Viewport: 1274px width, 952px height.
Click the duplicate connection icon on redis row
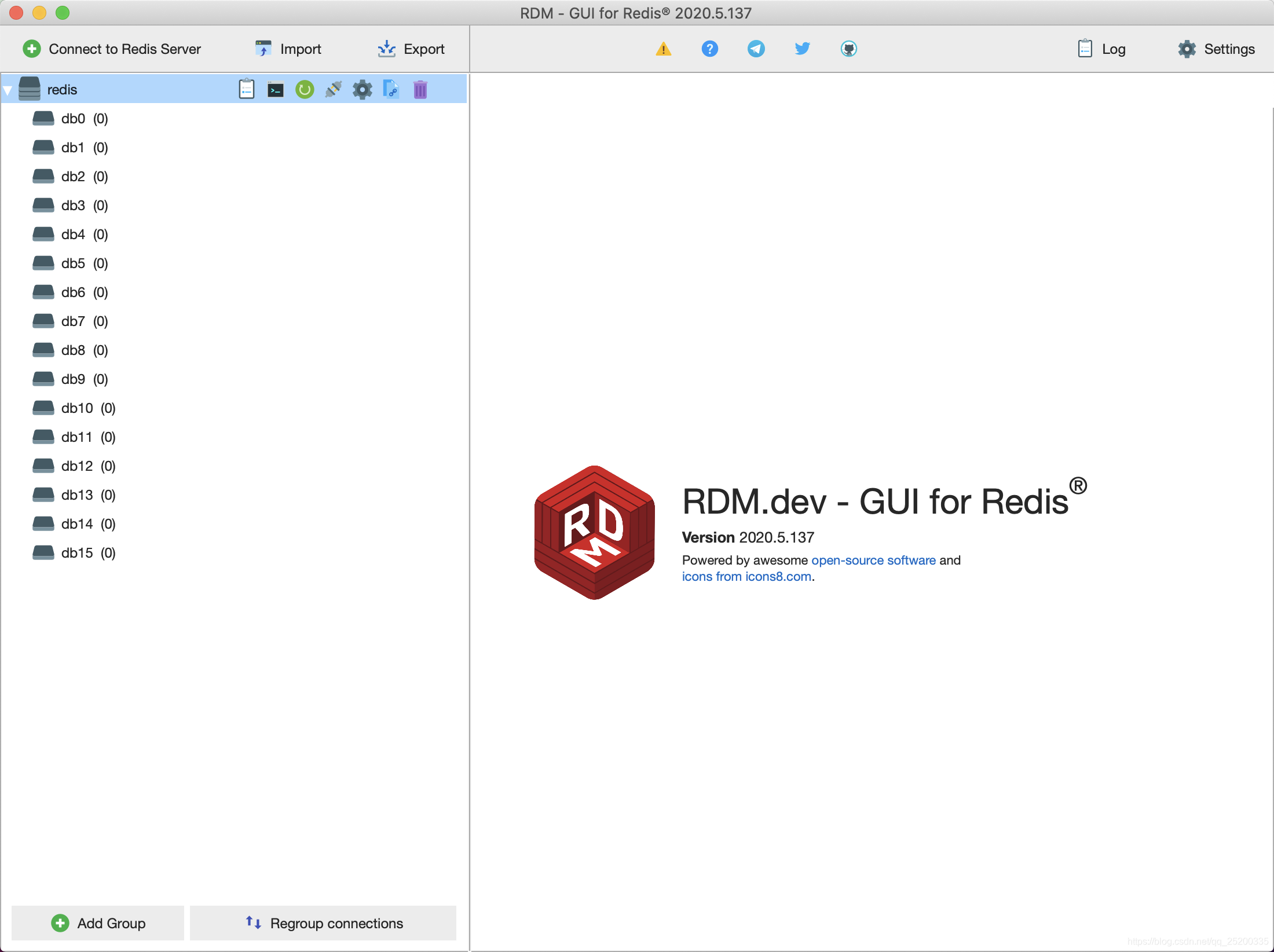pos(391,90)
